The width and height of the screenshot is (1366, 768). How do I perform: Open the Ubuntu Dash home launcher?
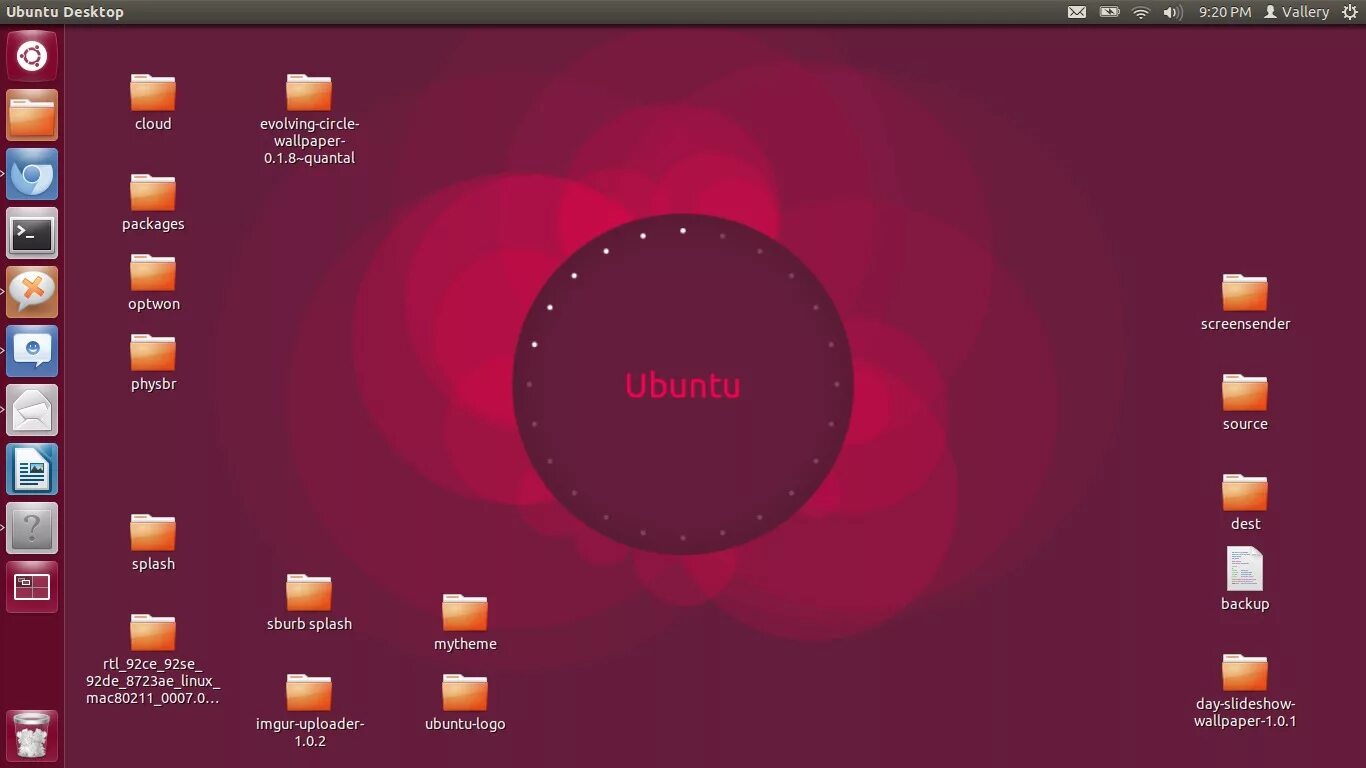[x=32, y=56]
